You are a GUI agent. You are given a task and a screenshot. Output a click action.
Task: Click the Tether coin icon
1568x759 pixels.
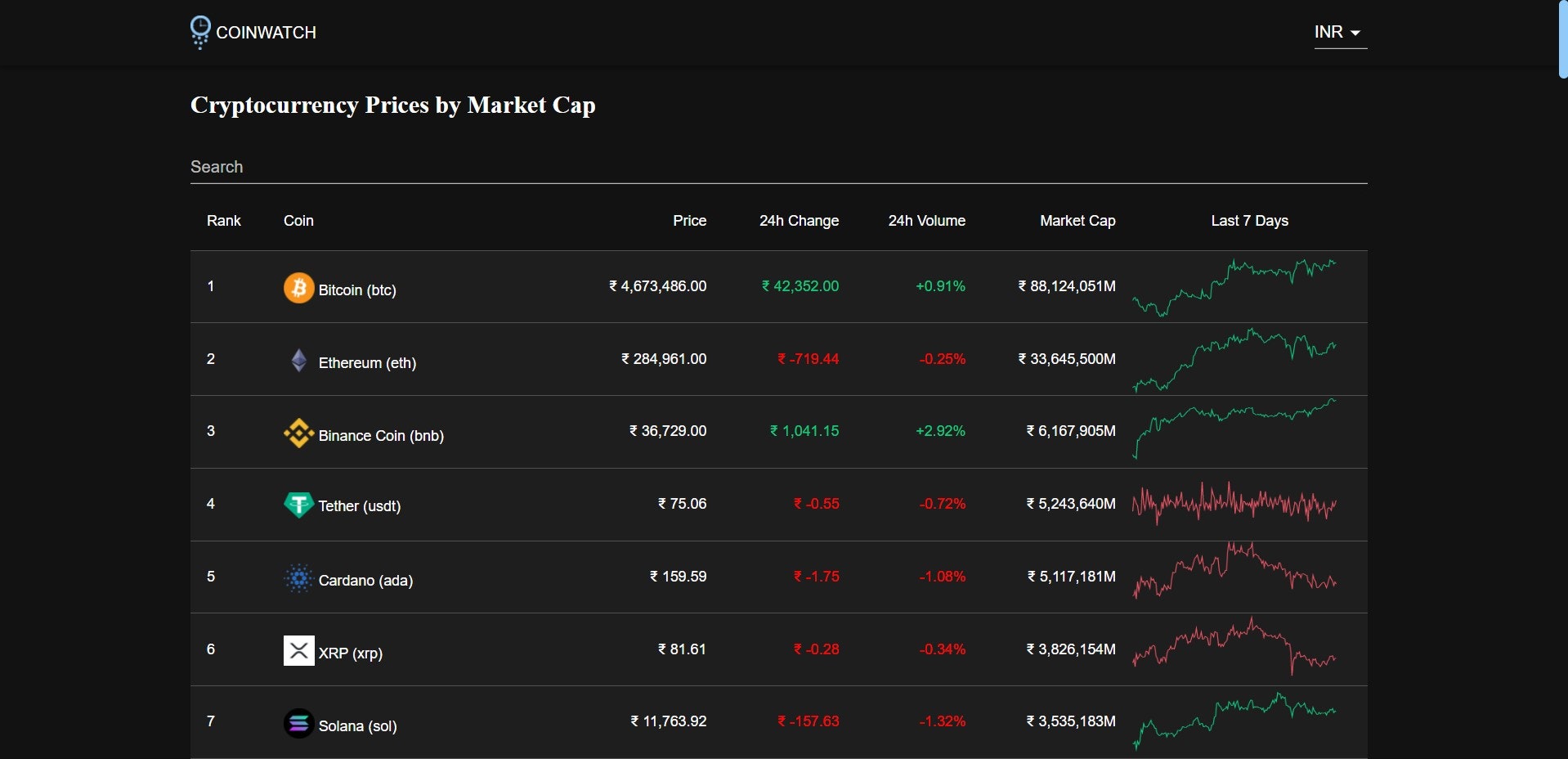pos(298,505)
